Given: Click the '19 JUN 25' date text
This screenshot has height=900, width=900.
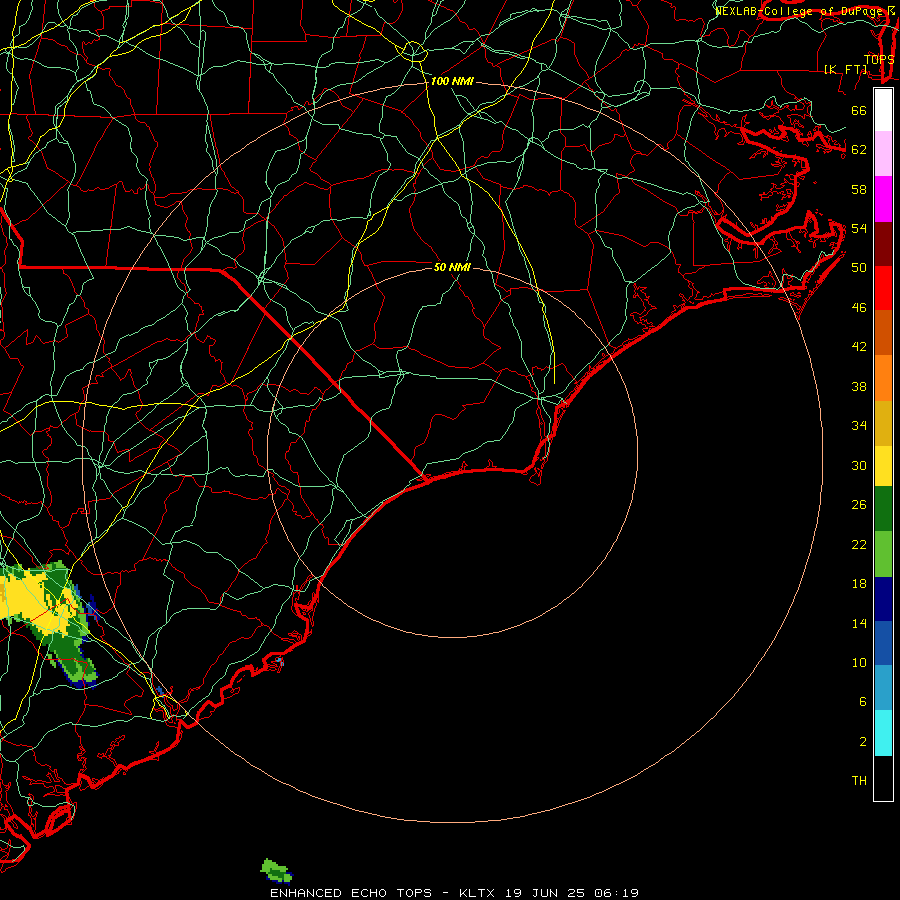Looking at the screenshot, I should [545, 893].
